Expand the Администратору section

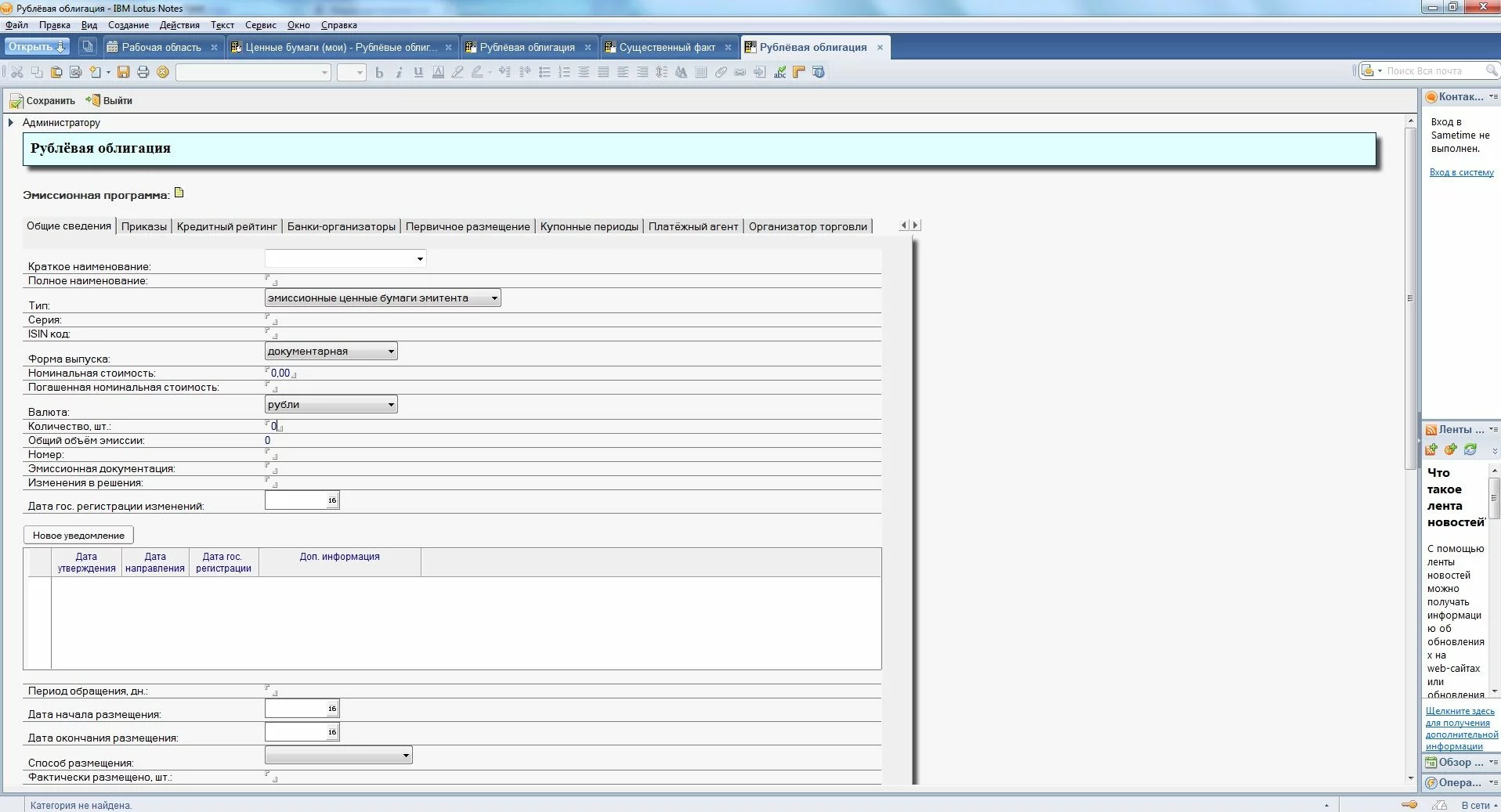11,122
